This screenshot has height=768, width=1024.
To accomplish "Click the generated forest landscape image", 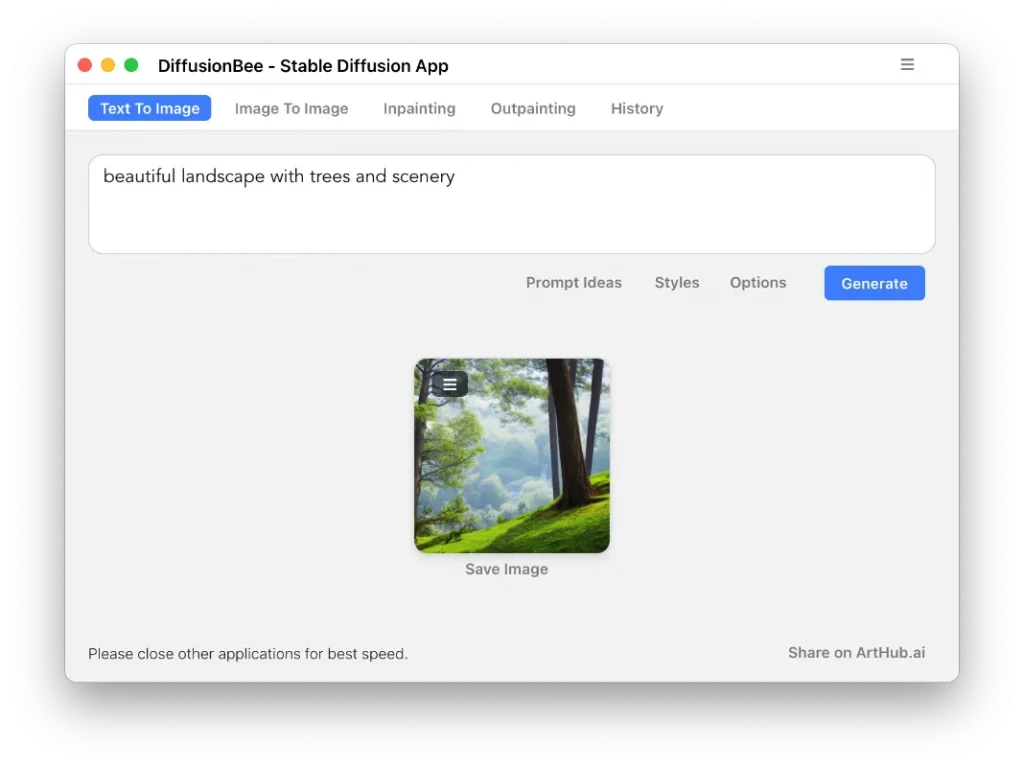I will (x=512, y=470).
